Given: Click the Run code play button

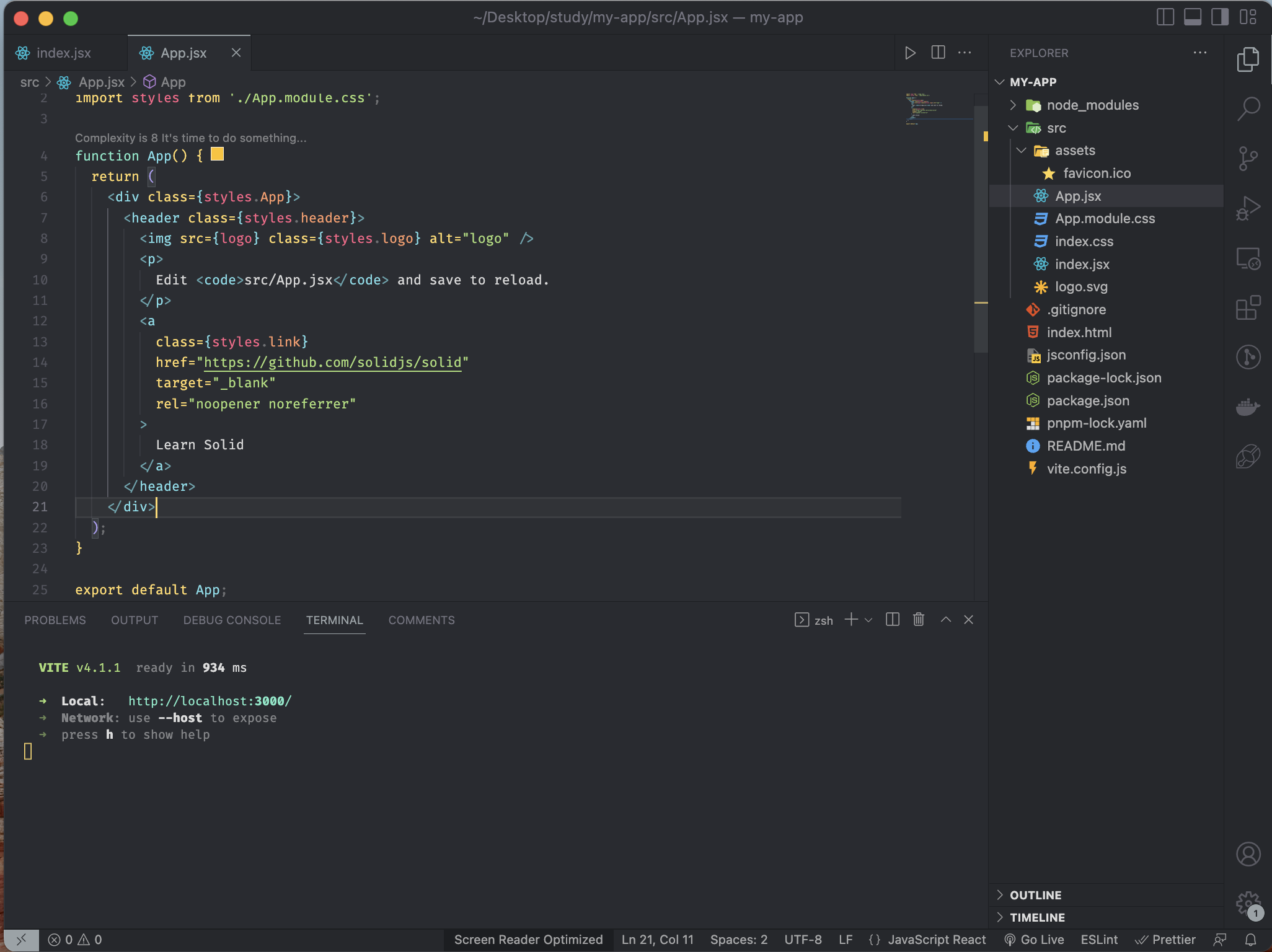Looking at the screenshot, I should coord(910,53).
